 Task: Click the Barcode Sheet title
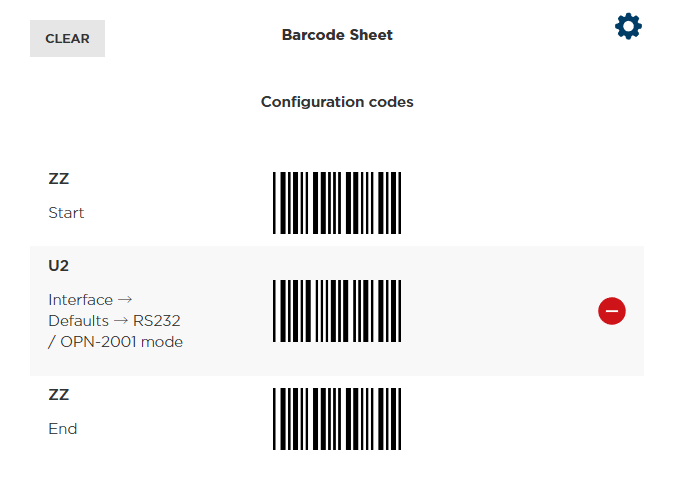click(x=337, y=35)
